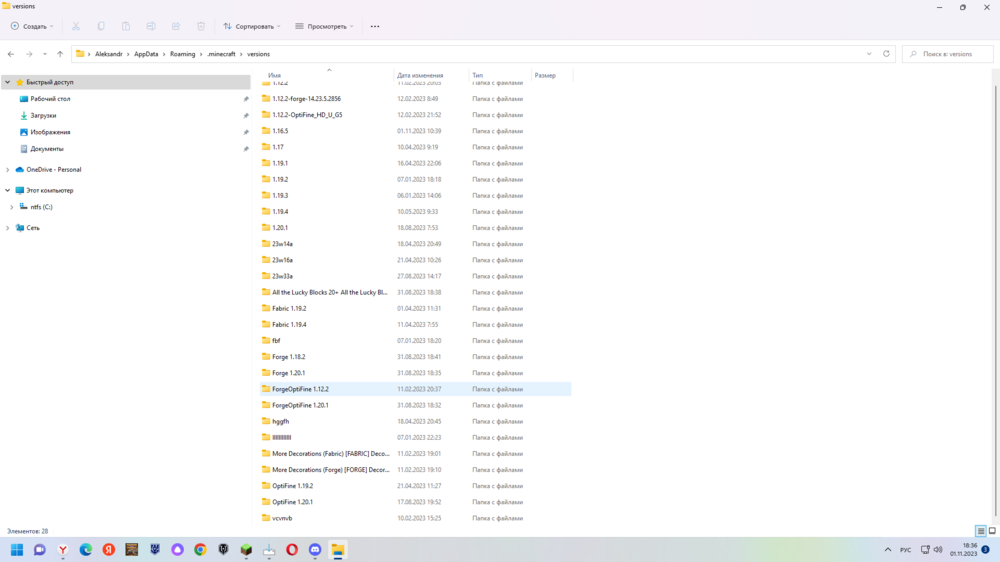The height and width of the screenshot is (562, 1000).
Task: Launch Microsoft Edge from taskbar
Action: (85, 549)
